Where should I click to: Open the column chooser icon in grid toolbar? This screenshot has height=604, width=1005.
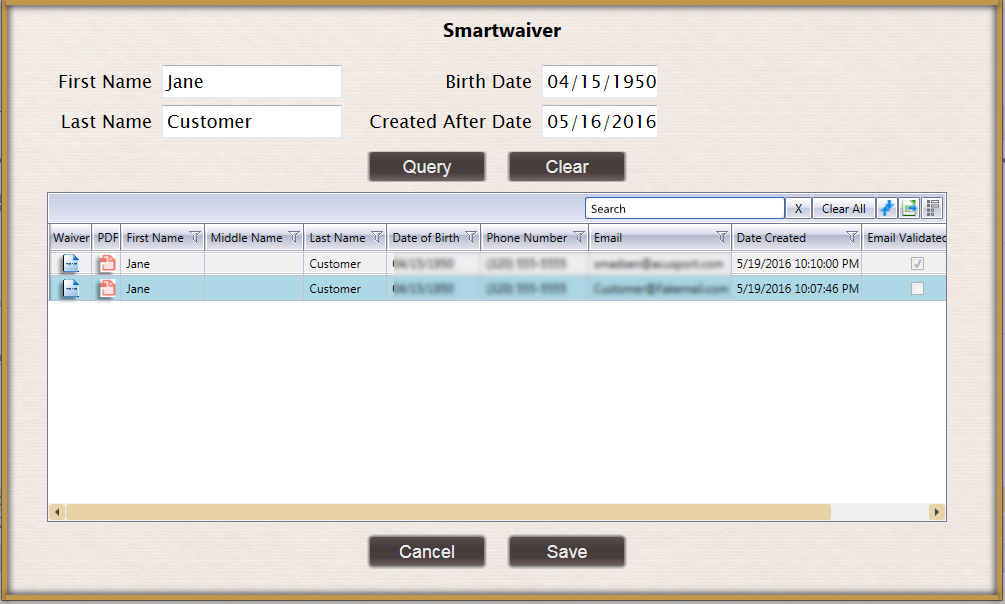pos(933,208)
